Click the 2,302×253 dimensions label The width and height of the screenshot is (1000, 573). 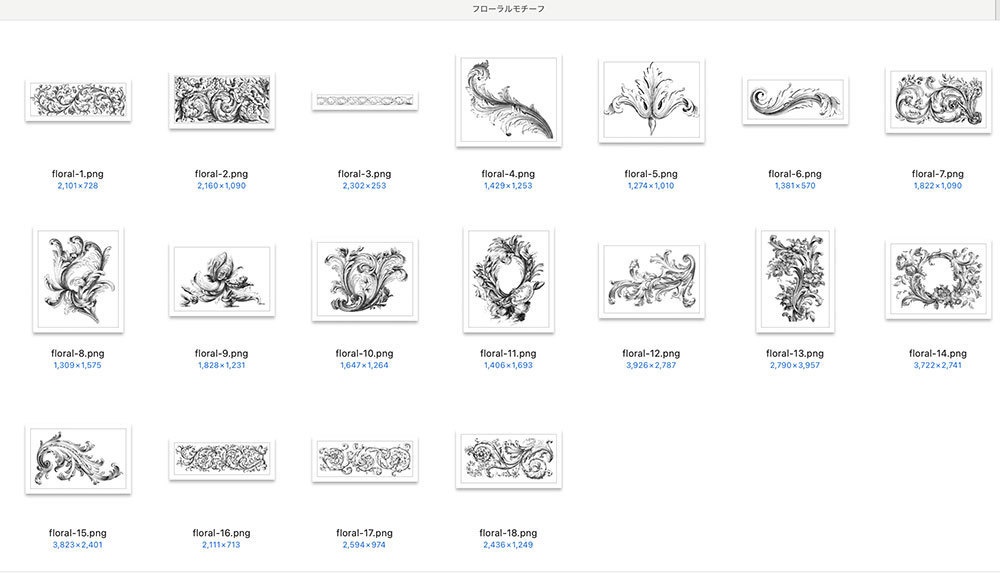pos(365,186)
